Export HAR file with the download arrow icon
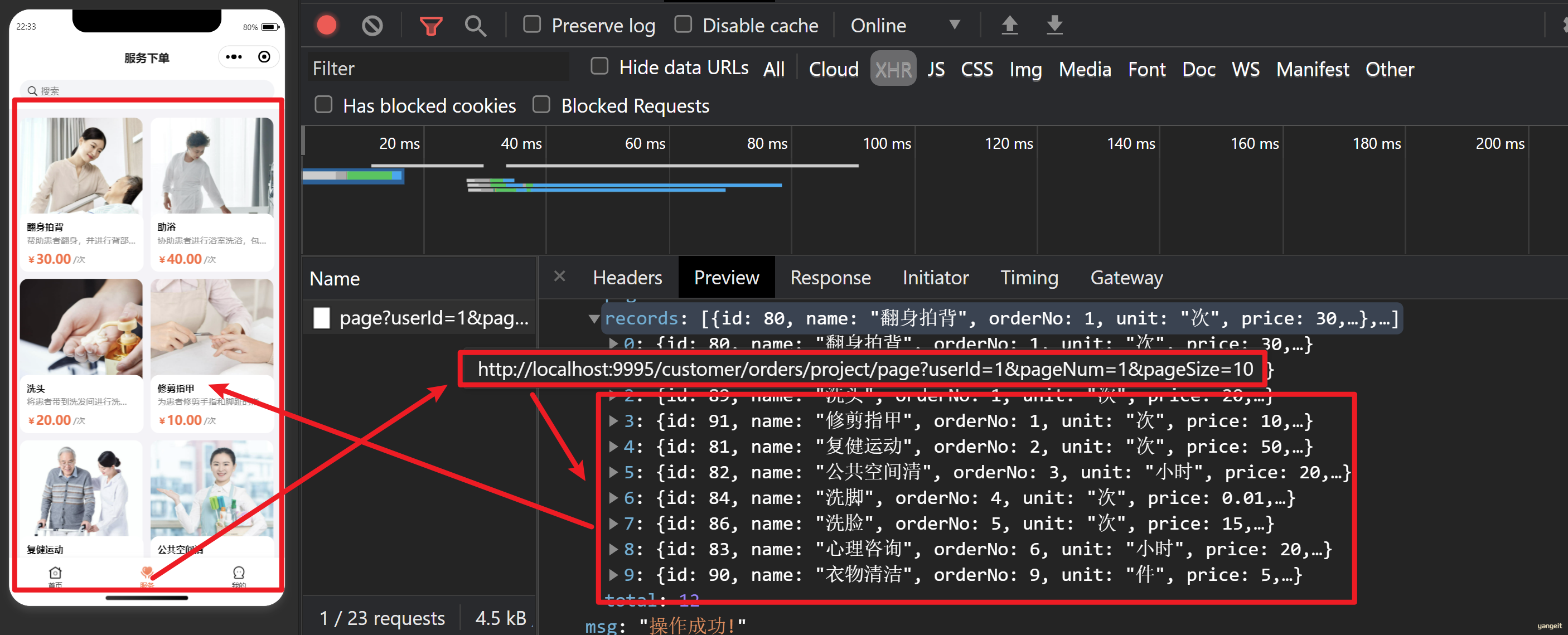This screenshot has height=635, width=1568. pyautogui.click(x=1054, y=25)
